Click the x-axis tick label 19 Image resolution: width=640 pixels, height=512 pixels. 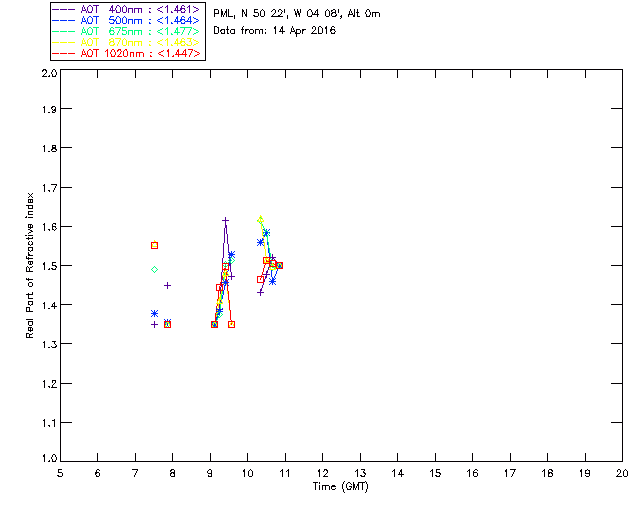tap(585, 473)
